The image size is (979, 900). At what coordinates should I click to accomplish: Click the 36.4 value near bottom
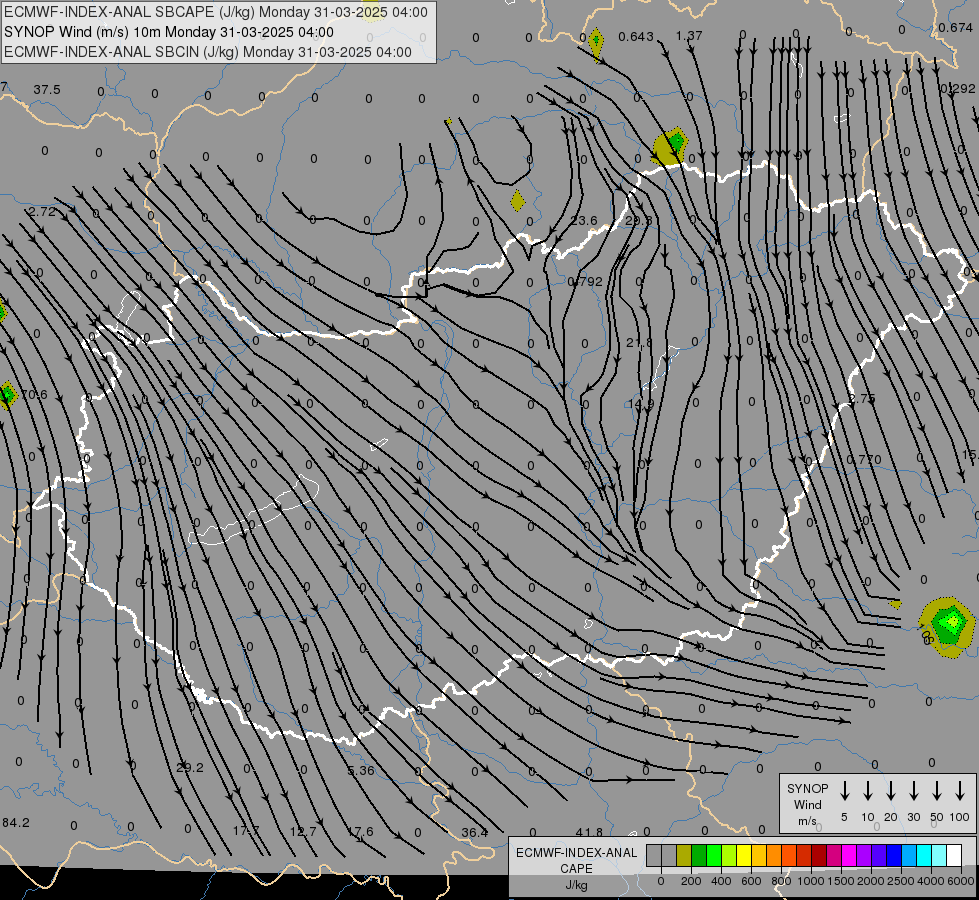pos(475,833)
